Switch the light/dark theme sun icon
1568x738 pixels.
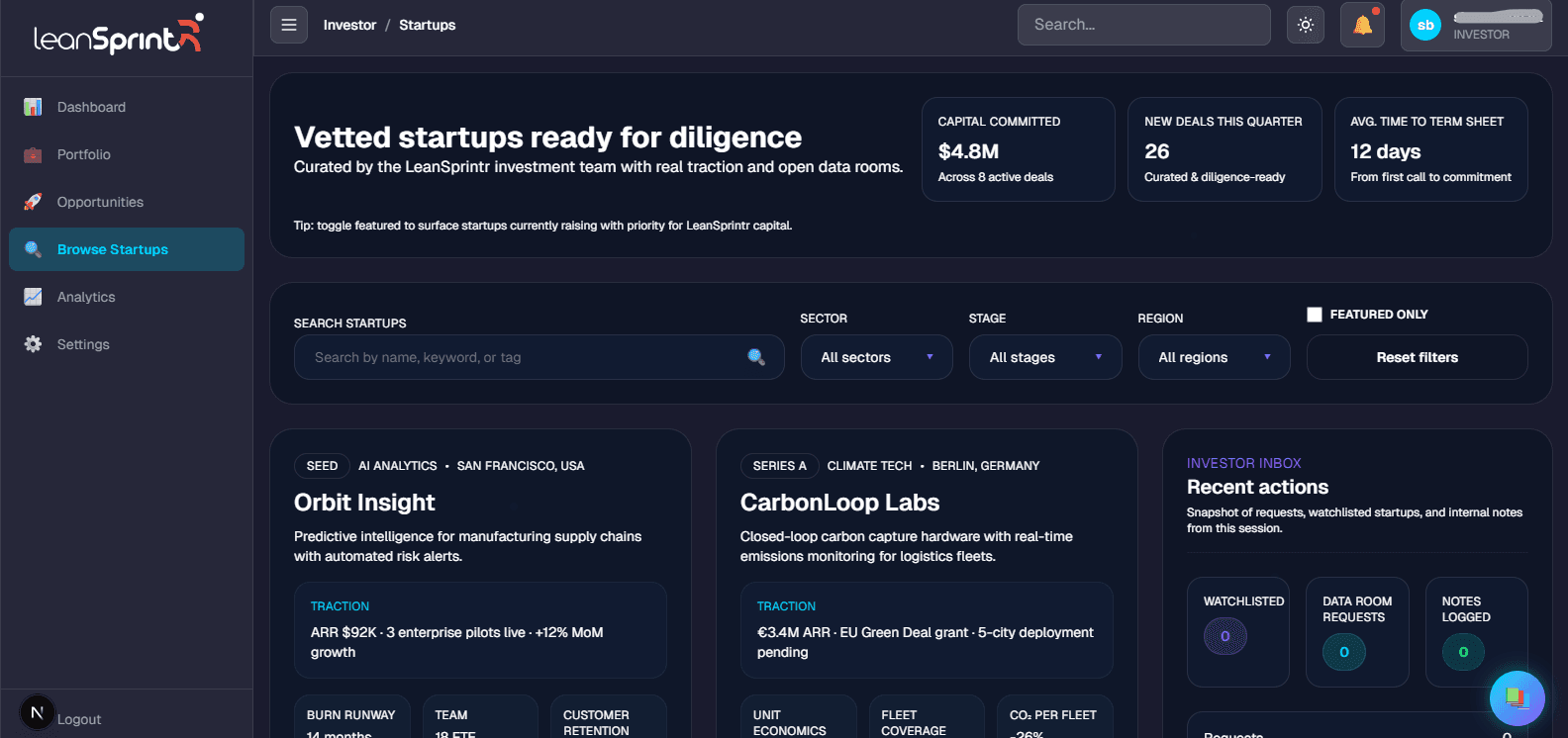coord(1306,25)
